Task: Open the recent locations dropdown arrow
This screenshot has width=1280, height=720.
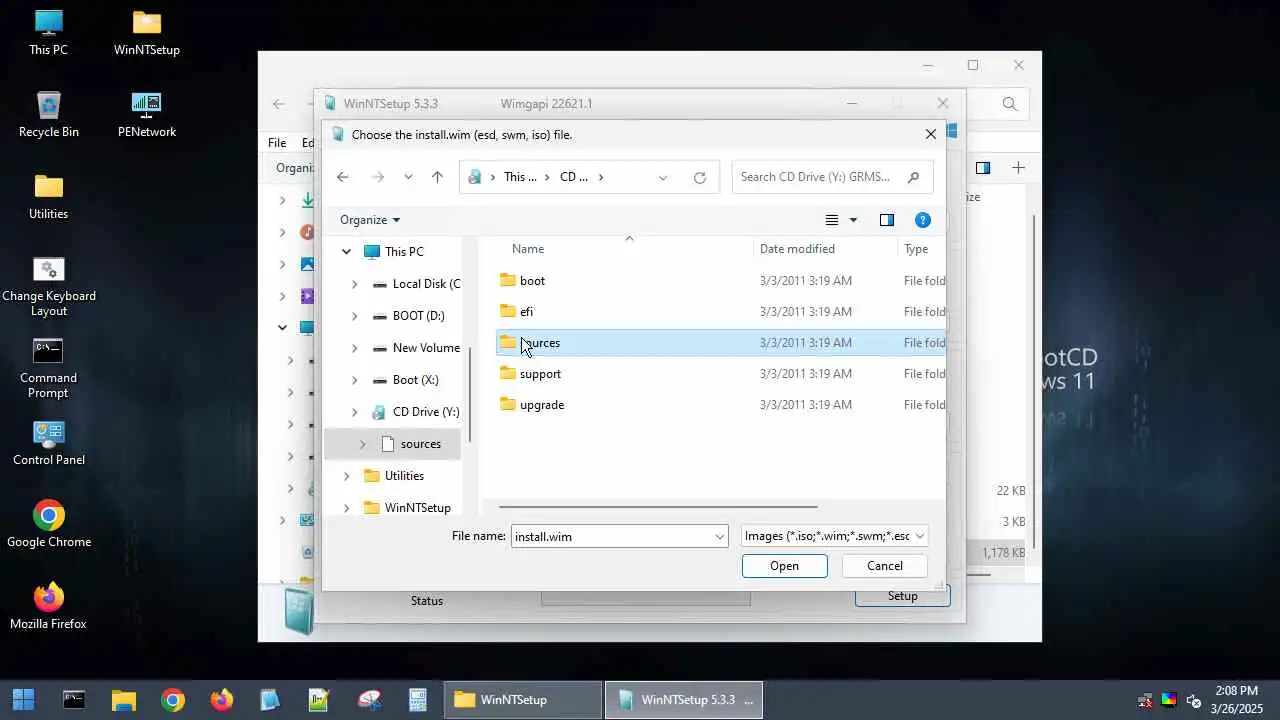Action: (x=408, y=177)
